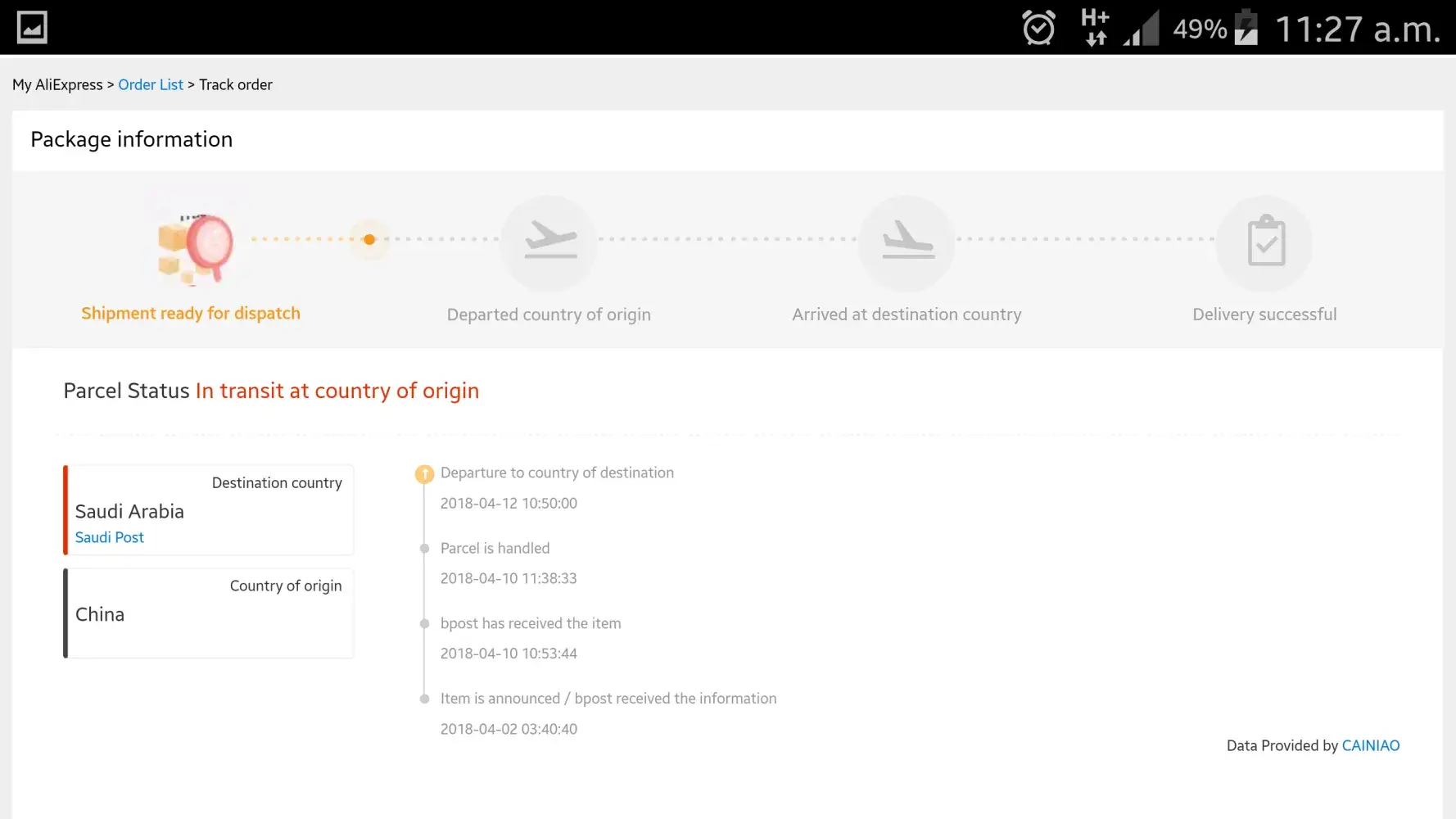Tap the Departed country of origin label
The image size is (1456, 819).
pyautogui.click(x=549, y=314)
